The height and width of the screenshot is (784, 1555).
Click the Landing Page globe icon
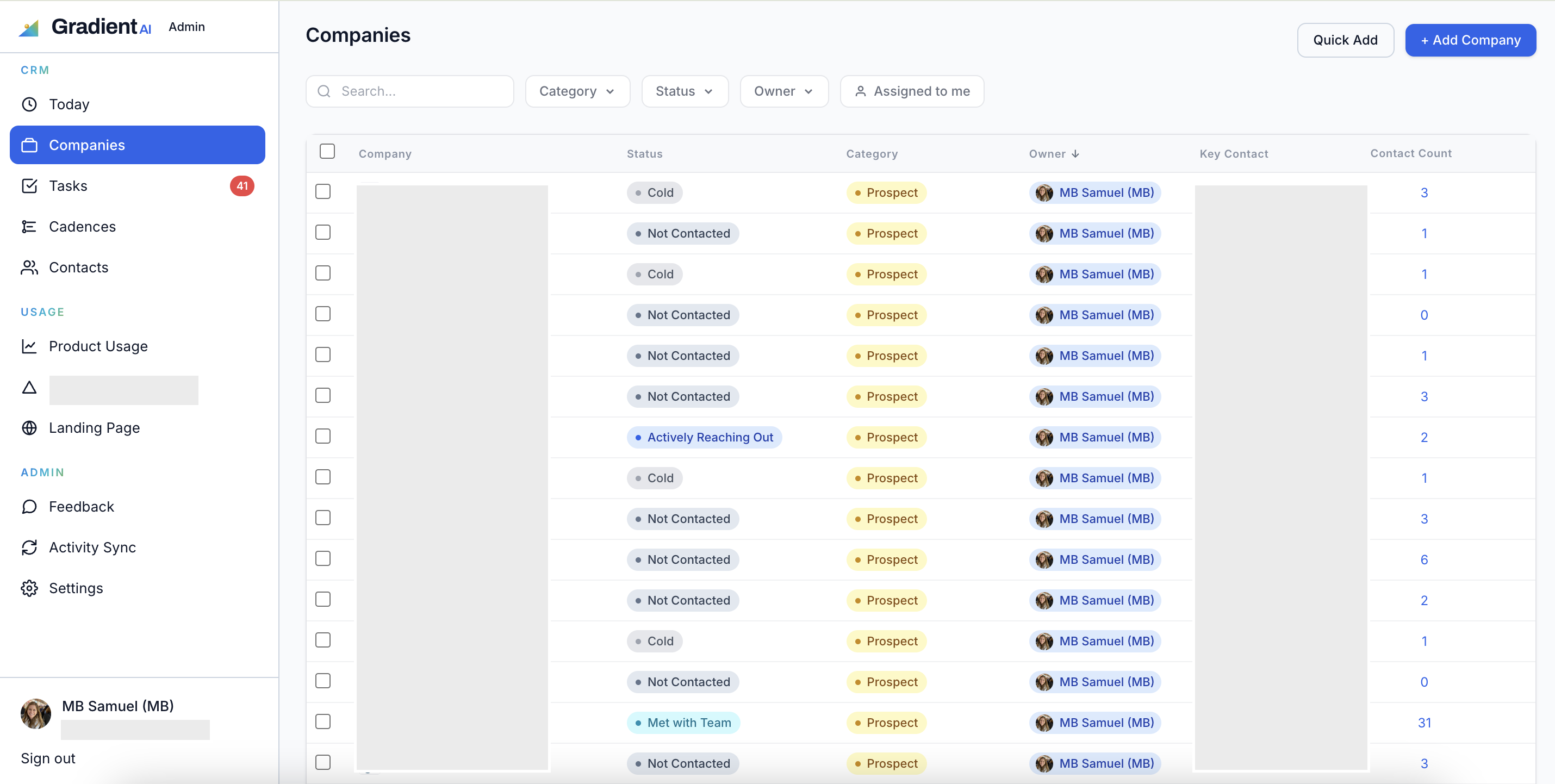click(29, 428)
